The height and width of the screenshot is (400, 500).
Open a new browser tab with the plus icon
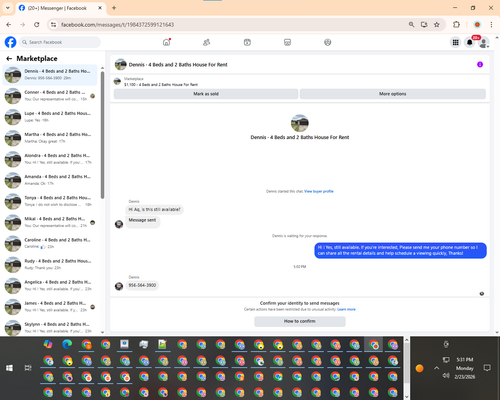pyautogui.click(x=114, y=8)
